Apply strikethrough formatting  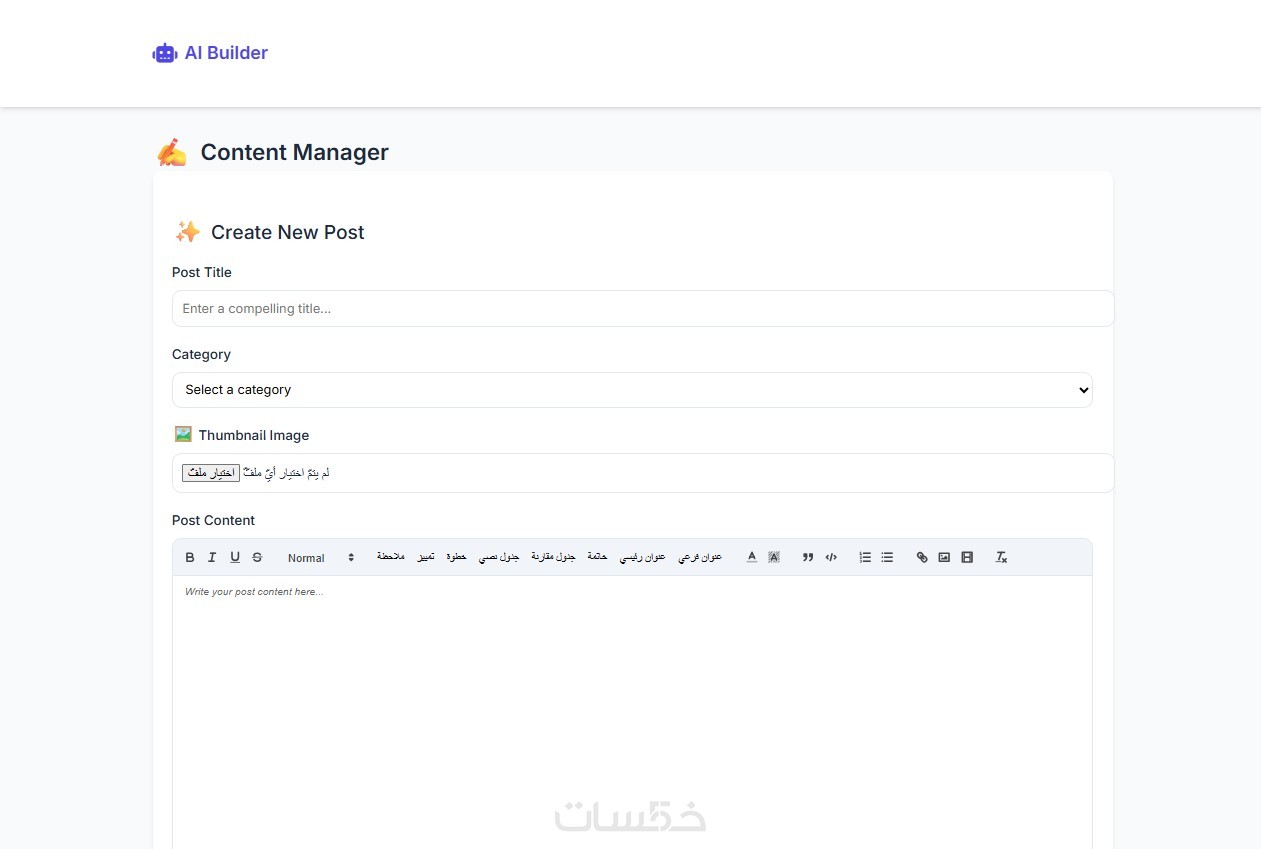click(x=257, y=558)
